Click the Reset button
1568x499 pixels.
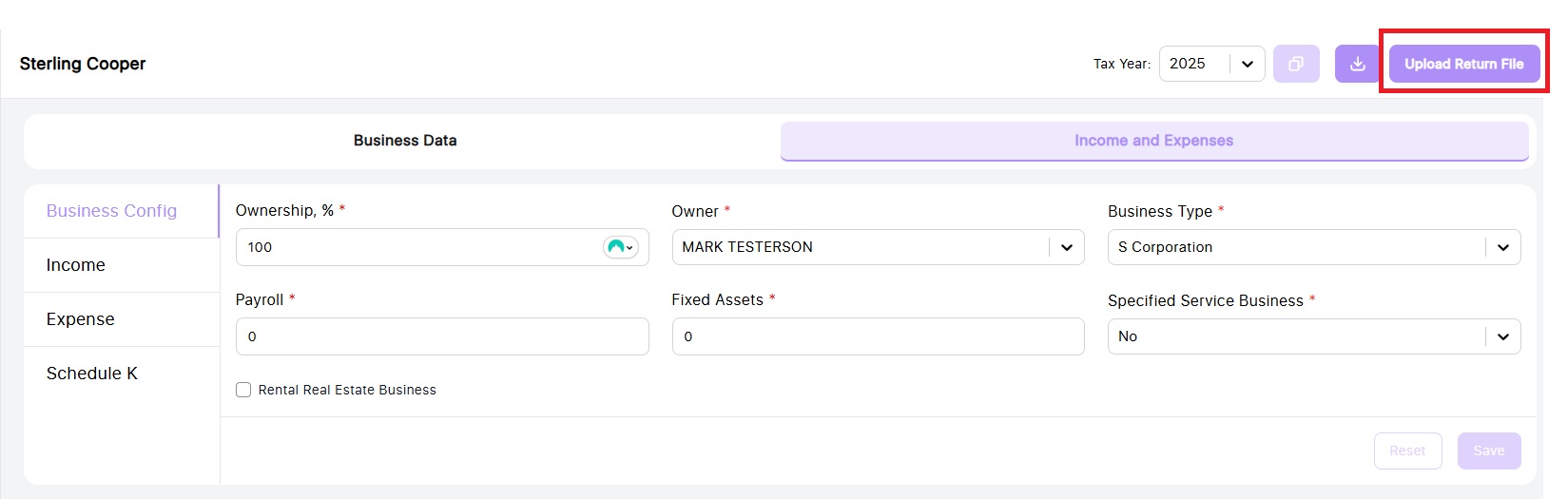[x=1407, y=451]
